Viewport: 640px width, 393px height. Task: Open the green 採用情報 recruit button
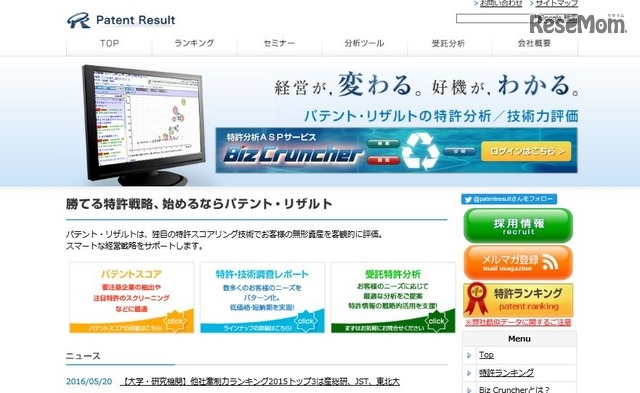(518, 226)
